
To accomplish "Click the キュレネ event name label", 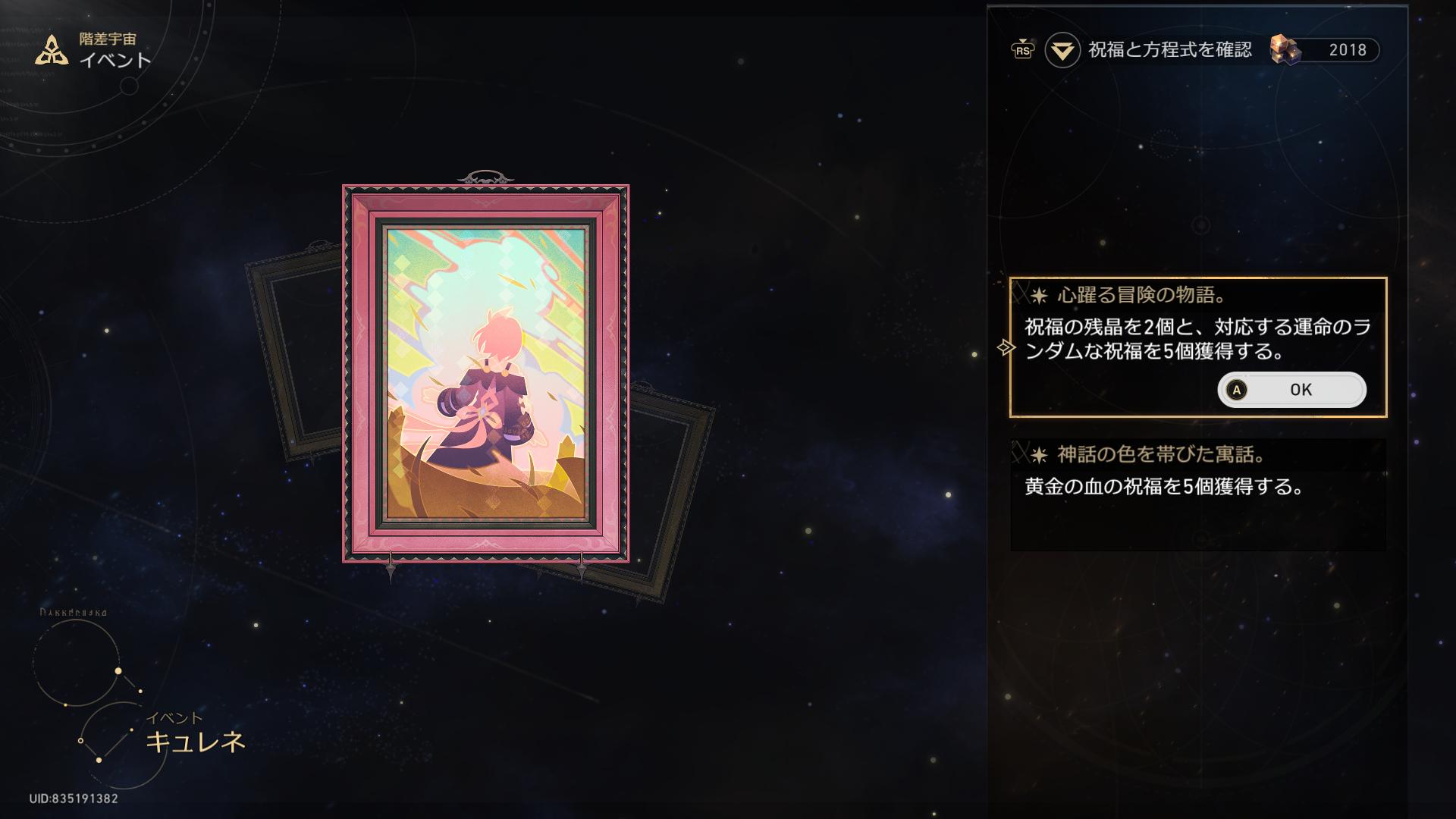I will [196, 741].
